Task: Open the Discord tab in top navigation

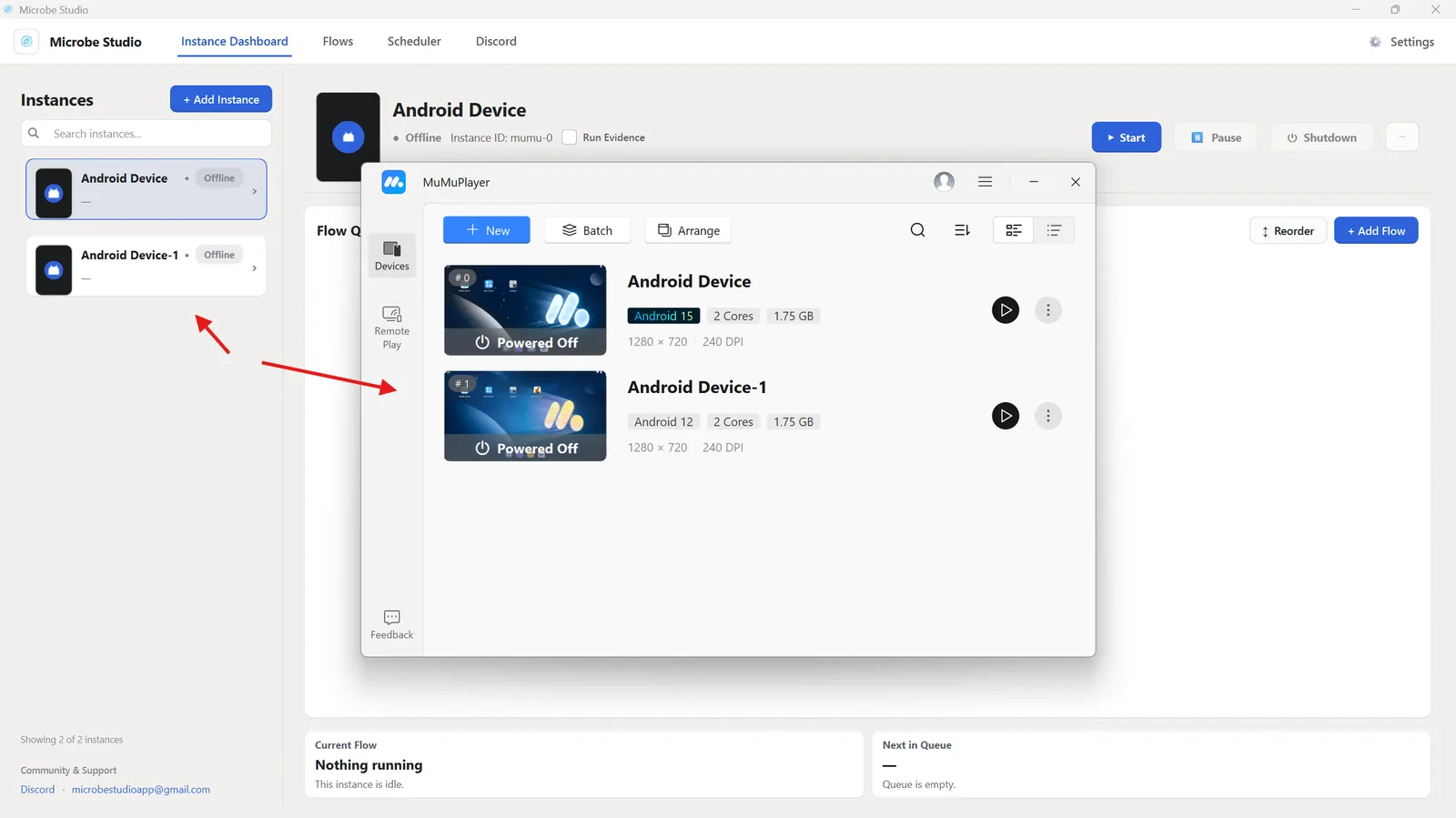Action: pos(496,42)
